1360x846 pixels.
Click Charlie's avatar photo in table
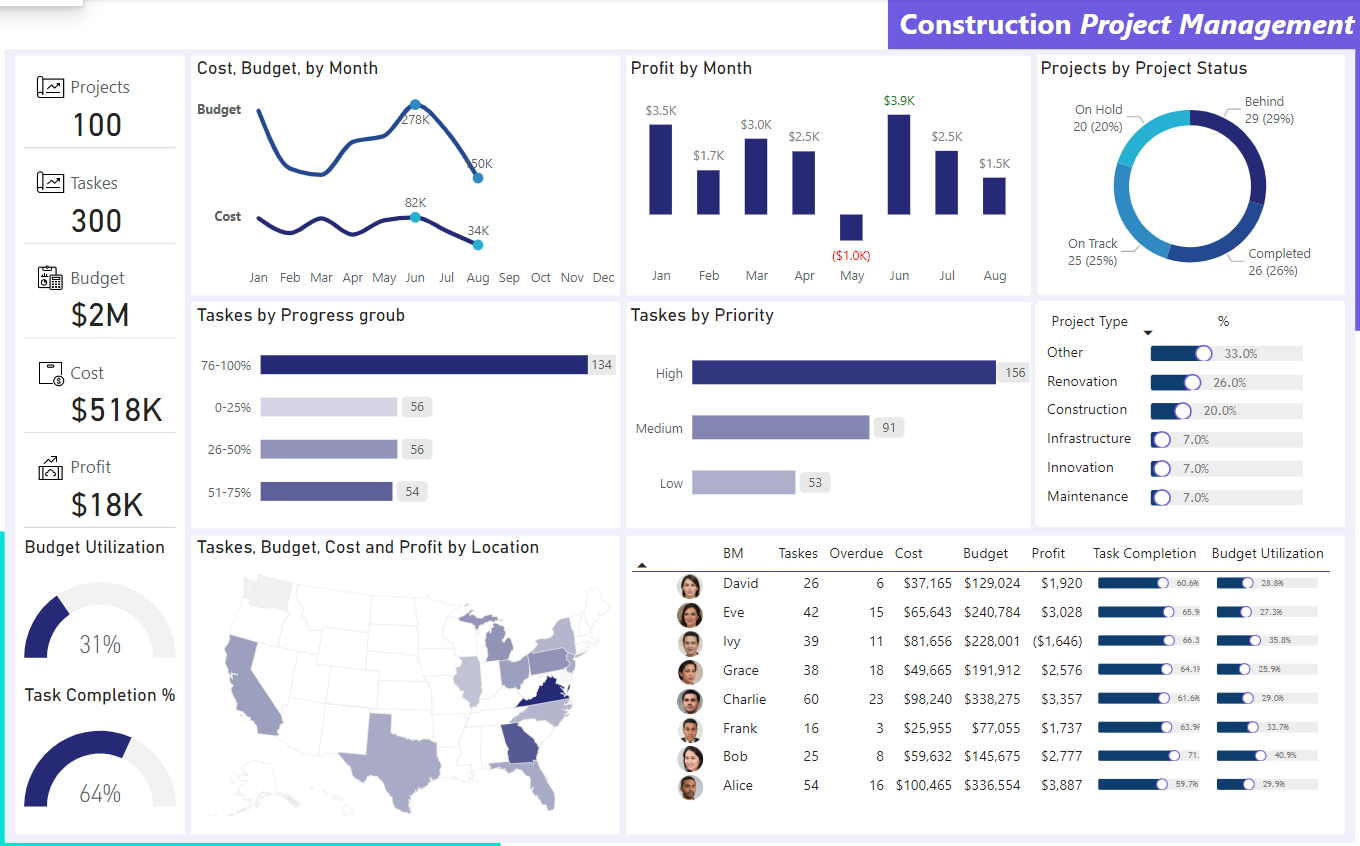tap(689, 700)
